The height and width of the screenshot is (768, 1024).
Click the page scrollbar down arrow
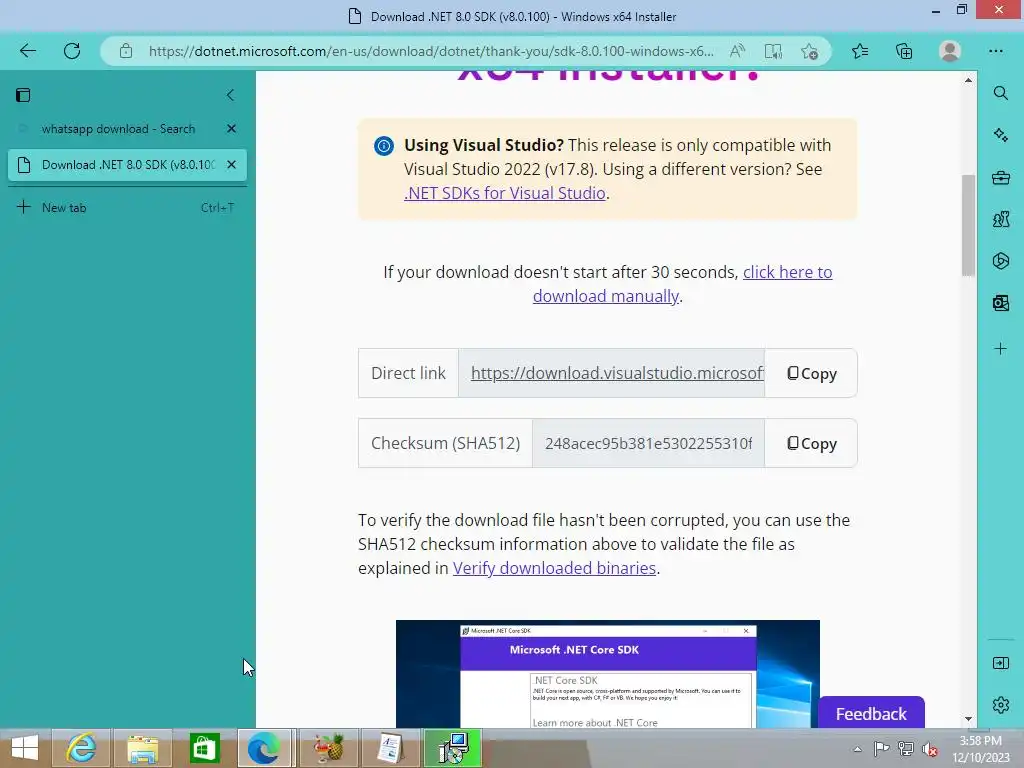point(968,719)
